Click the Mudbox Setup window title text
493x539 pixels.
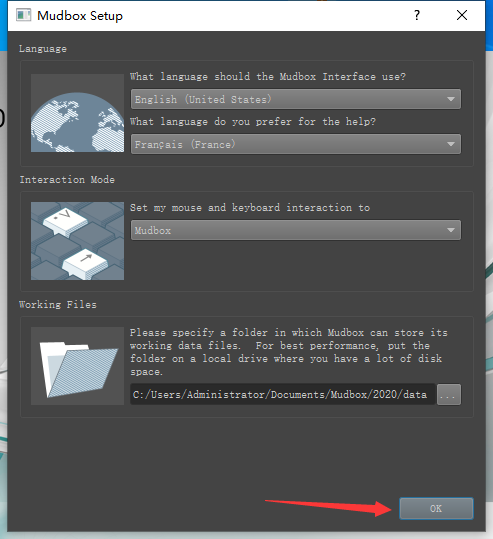click(x=80, y=16)
